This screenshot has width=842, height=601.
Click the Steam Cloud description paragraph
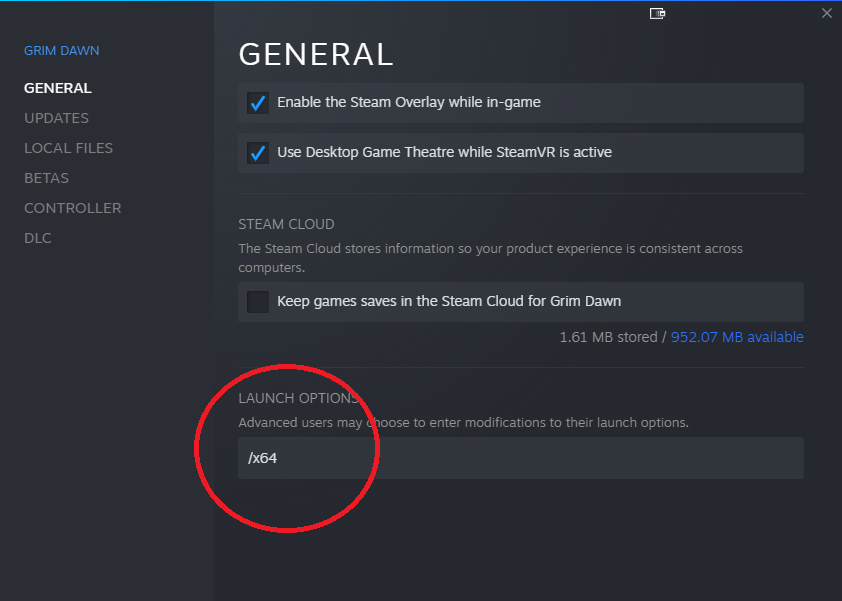(x=490, y=258)
